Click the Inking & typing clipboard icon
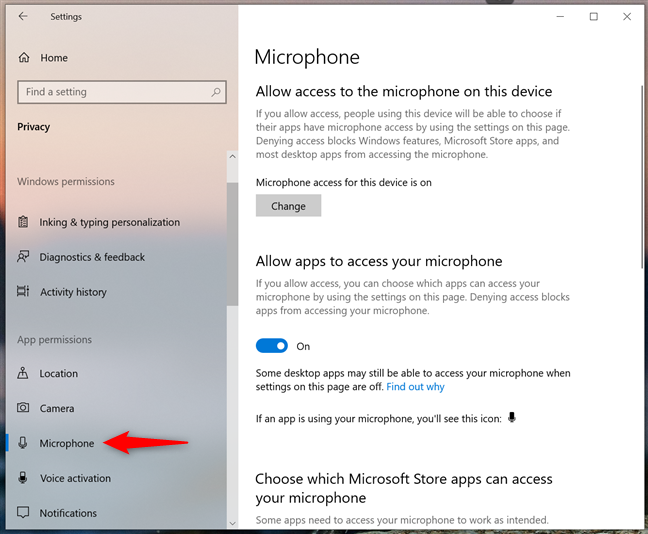The height and width of the screenshot is (534, 648). pos(23,222)
